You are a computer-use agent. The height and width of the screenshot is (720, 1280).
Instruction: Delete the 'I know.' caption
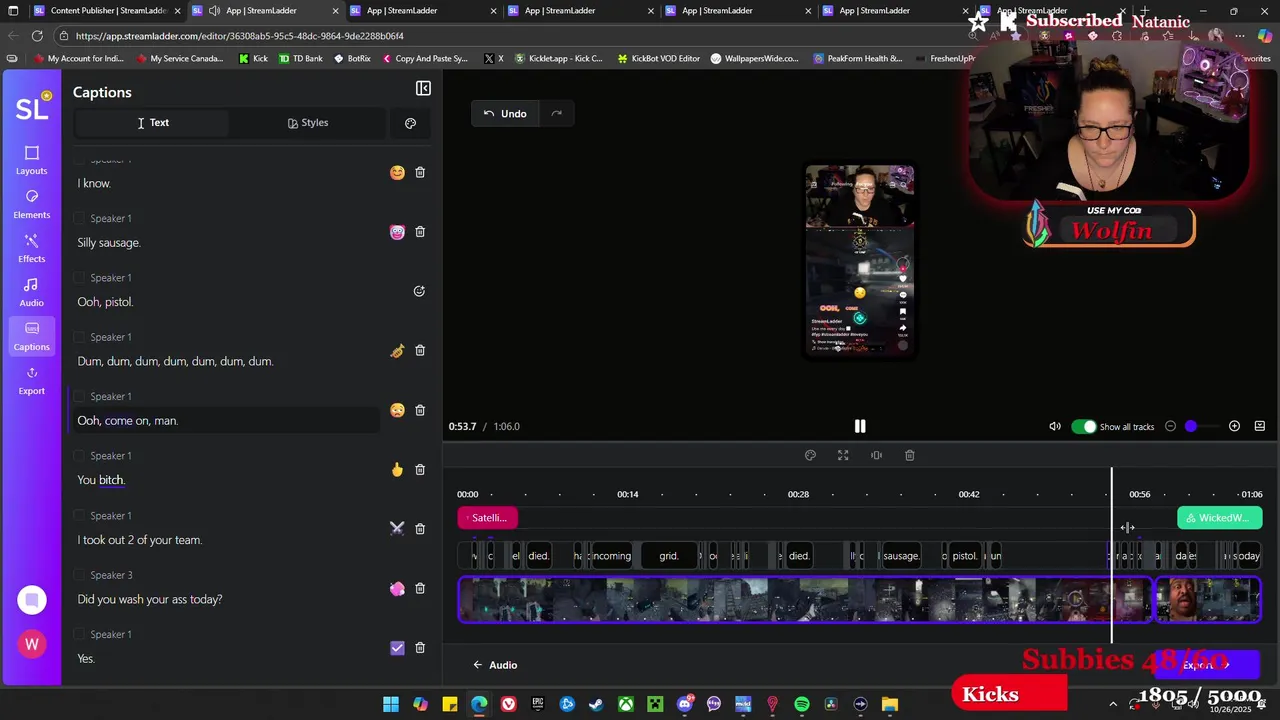[420, 172]
